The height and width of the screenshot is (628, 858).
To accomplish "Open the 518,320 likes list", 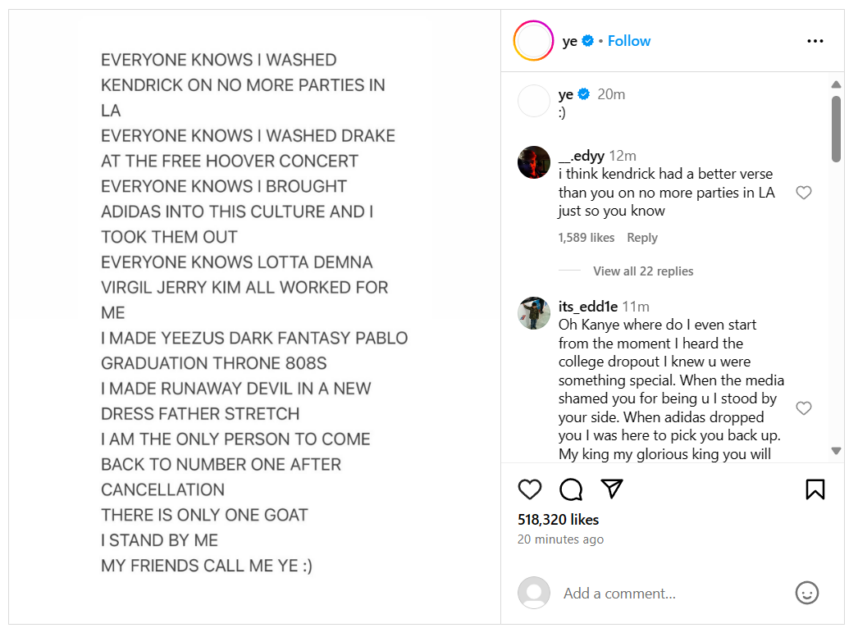I will click(x=558, y=520).
